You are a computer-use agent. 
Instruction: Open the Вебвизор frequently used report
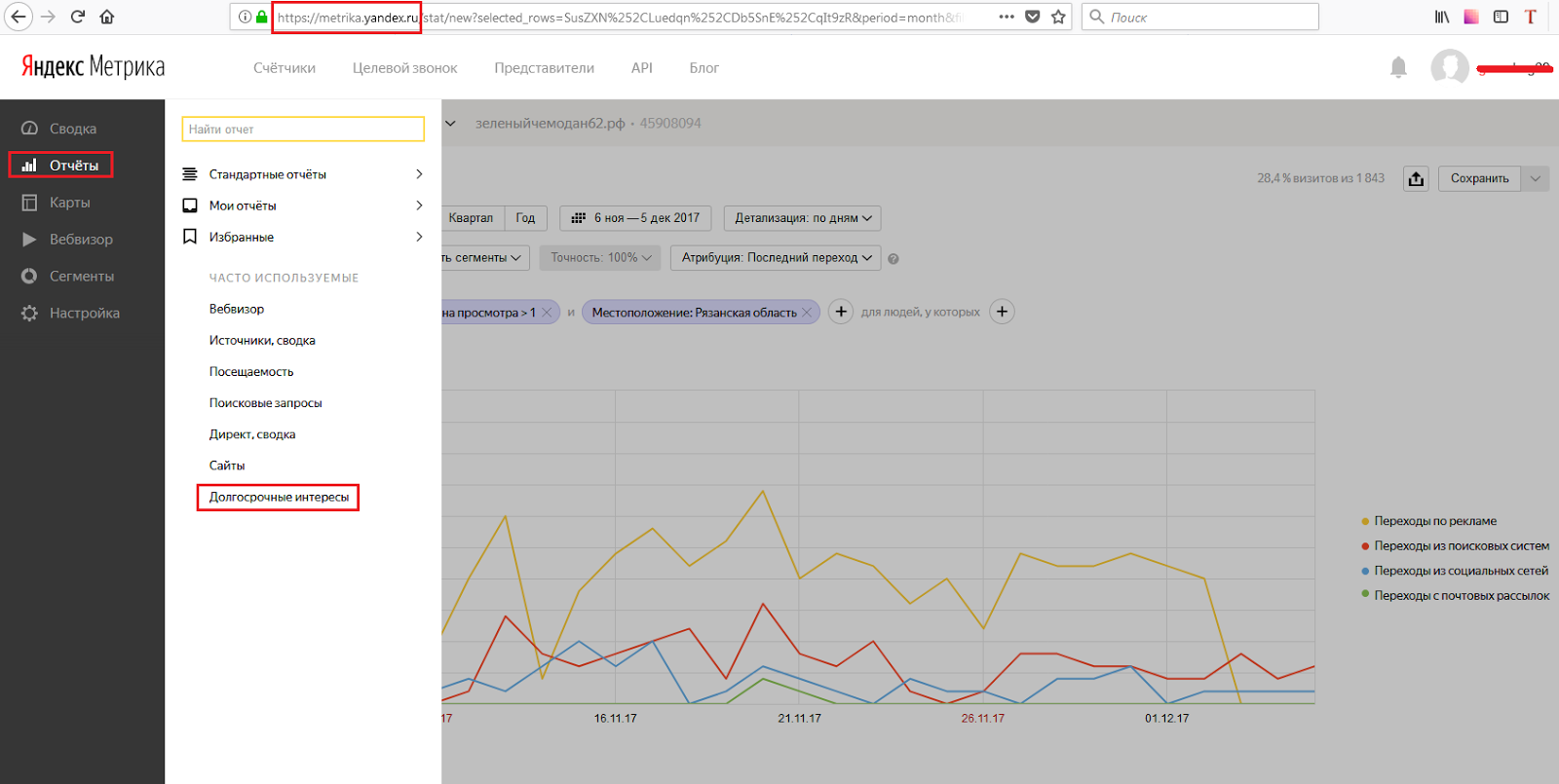[237, 309]
